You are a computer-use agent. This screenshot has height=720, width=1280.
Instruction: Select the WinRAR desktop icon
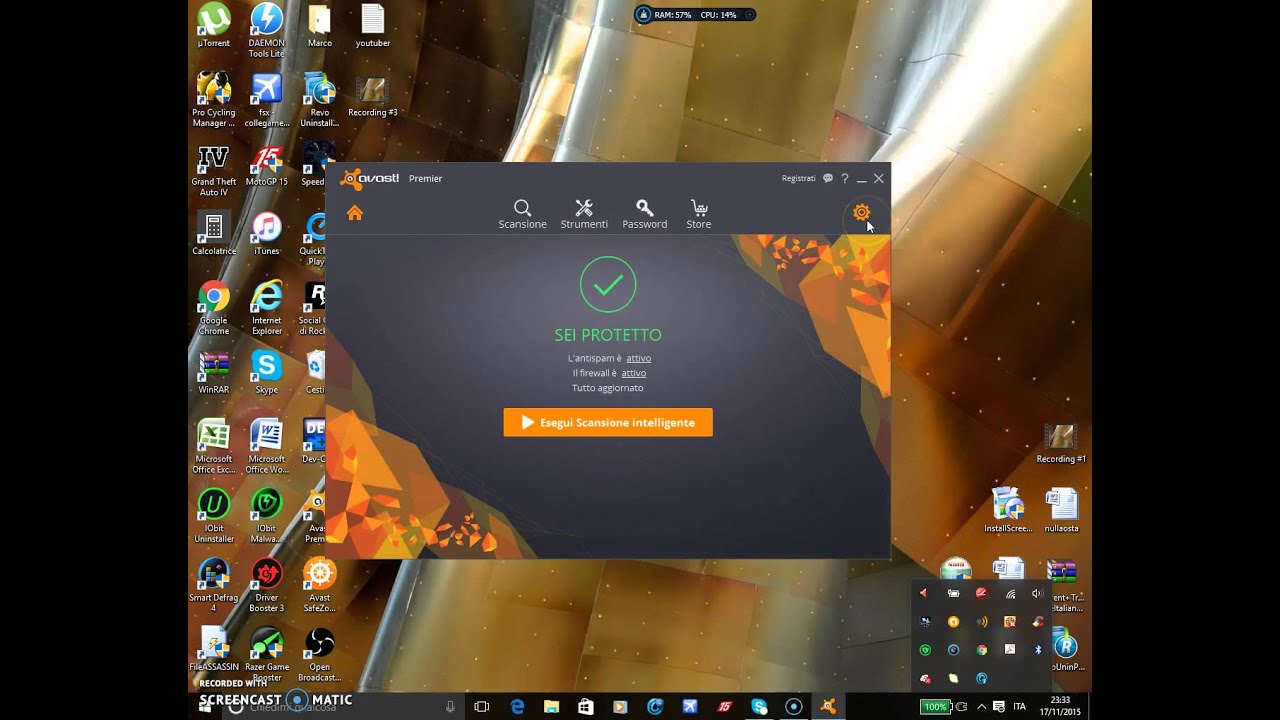pyautogui.click(x=213, y=373)
